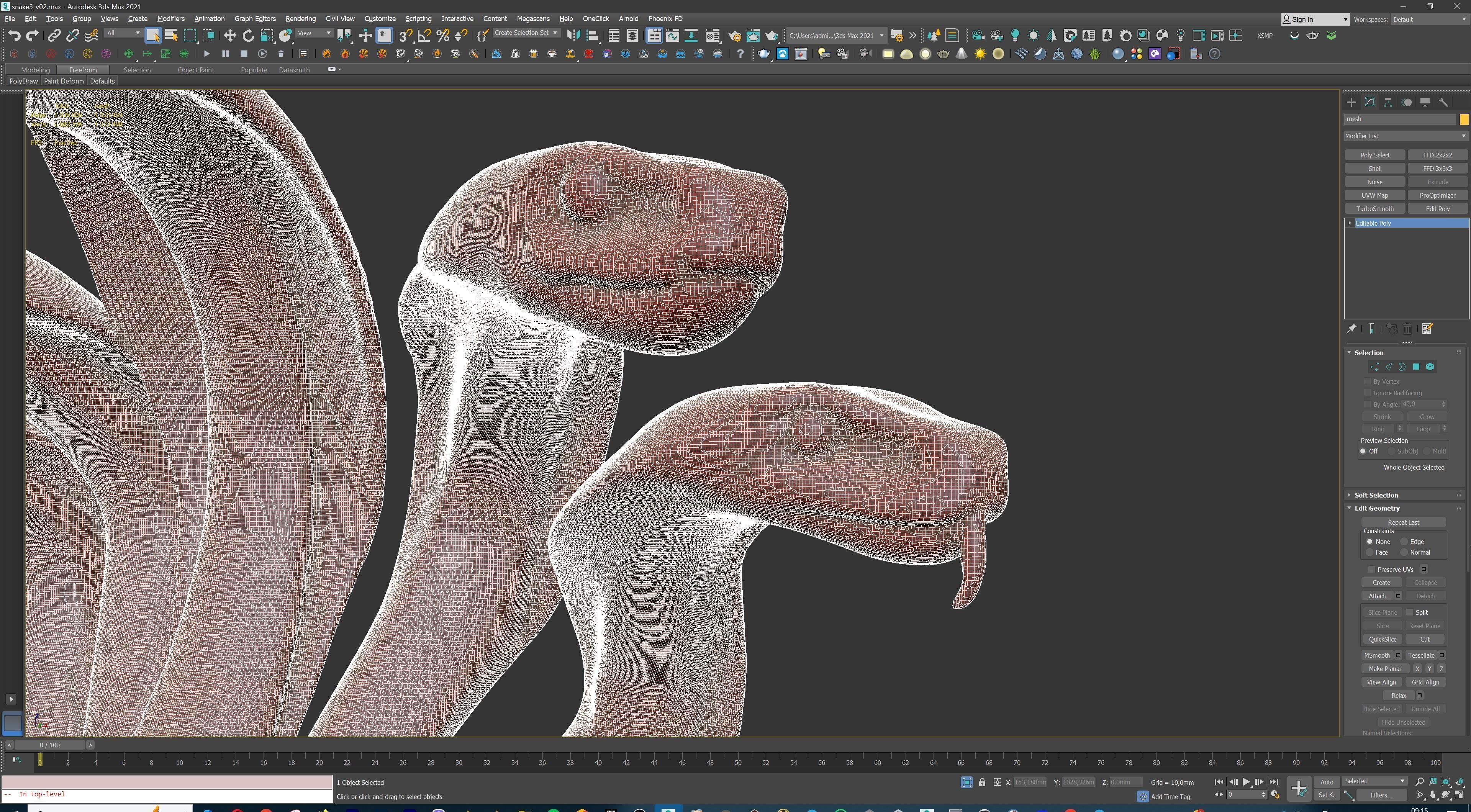
Task: Open the Graph Editors menu
Action: pos(255,19)
